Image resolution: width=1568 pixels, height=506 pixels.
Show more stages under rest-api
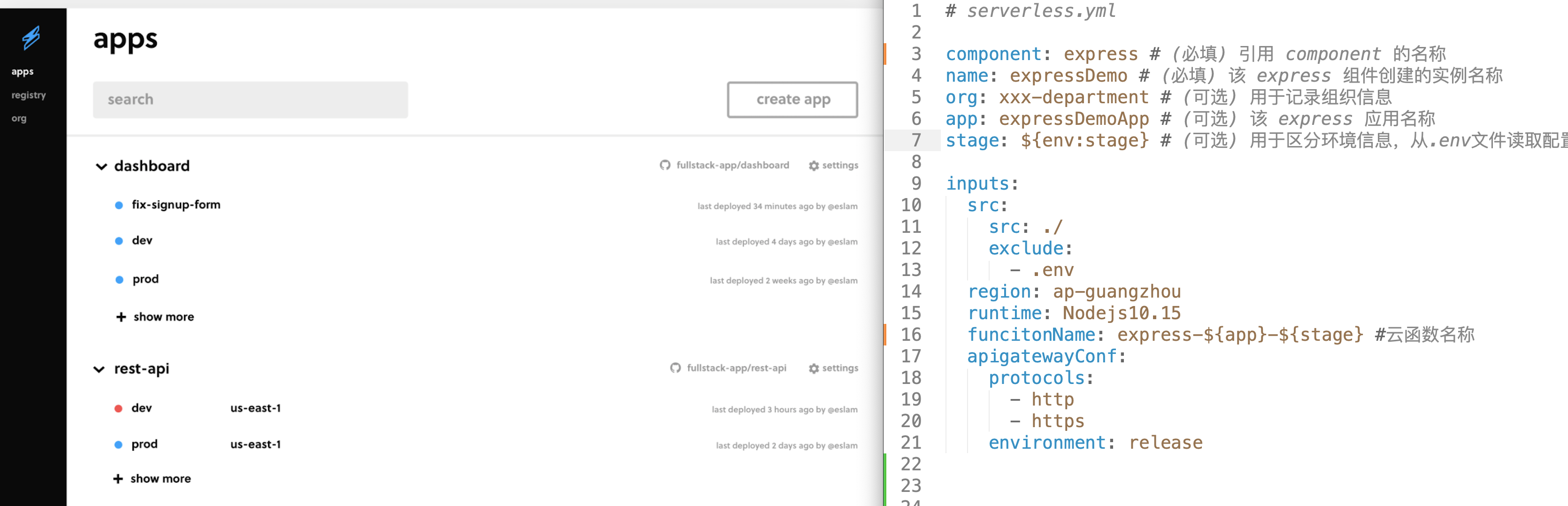tap(161, 479)
